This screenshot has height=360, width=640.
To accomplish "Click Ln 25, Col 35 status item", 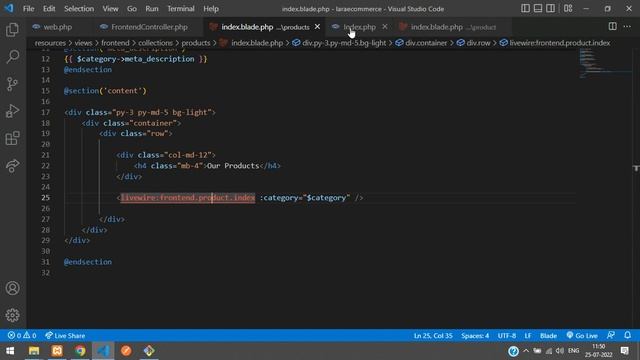I will click(x=433, y=336).
